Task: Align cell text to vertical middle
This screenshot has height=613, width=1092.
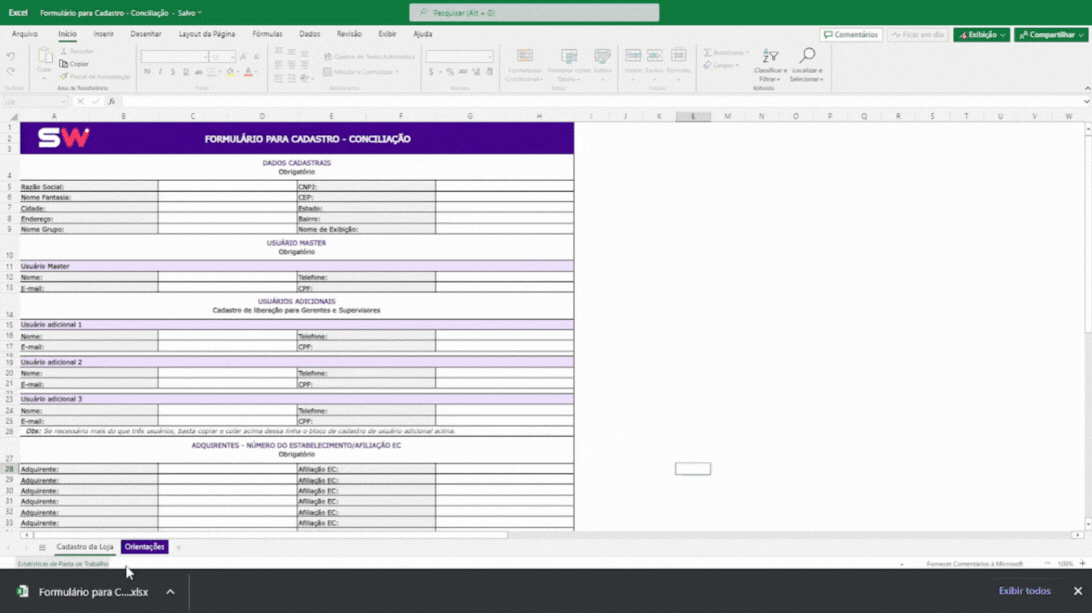Action: coord(292,52)
